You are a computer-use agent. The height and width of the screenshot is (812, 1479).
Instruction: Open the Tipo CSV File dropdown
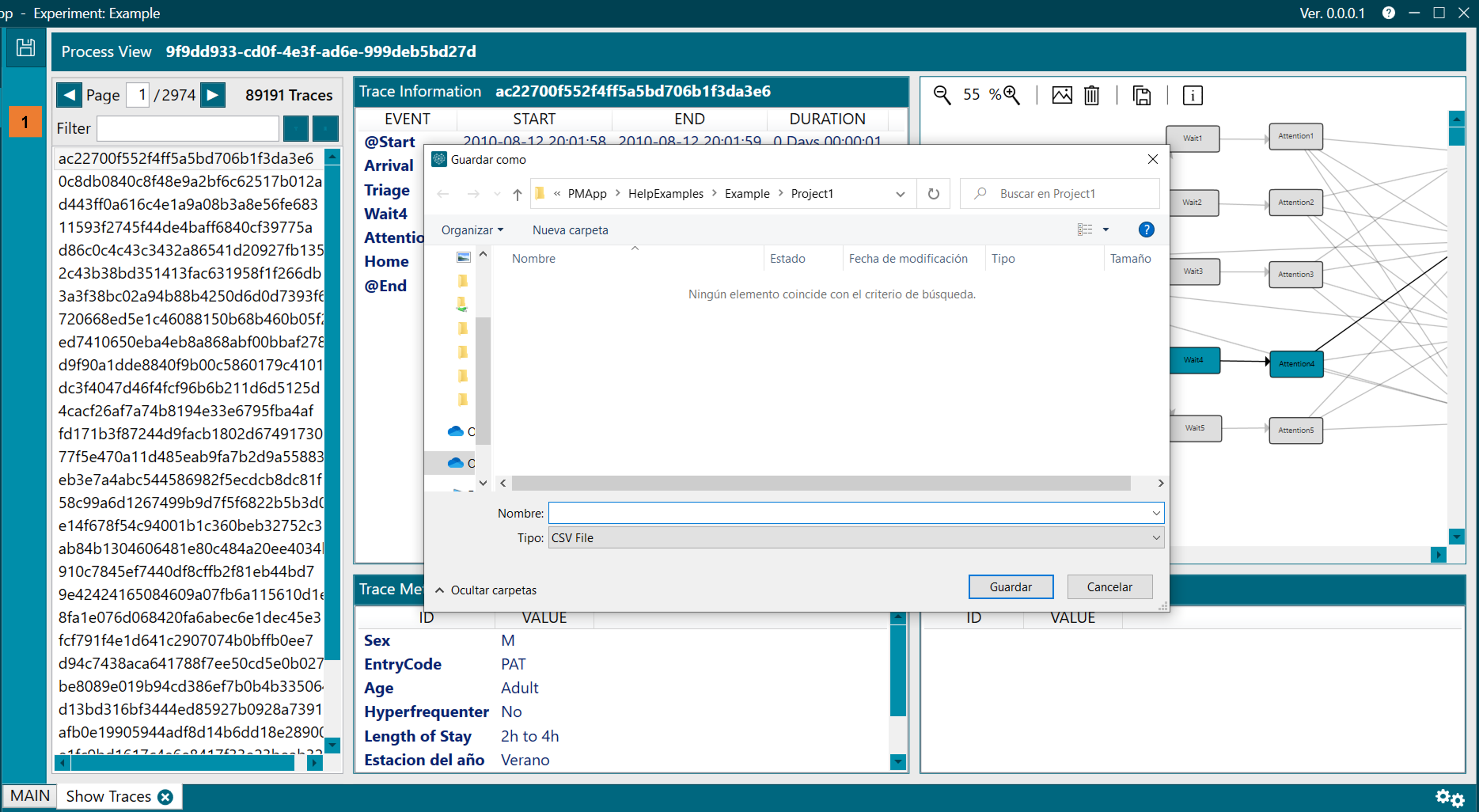click(856, 538)
